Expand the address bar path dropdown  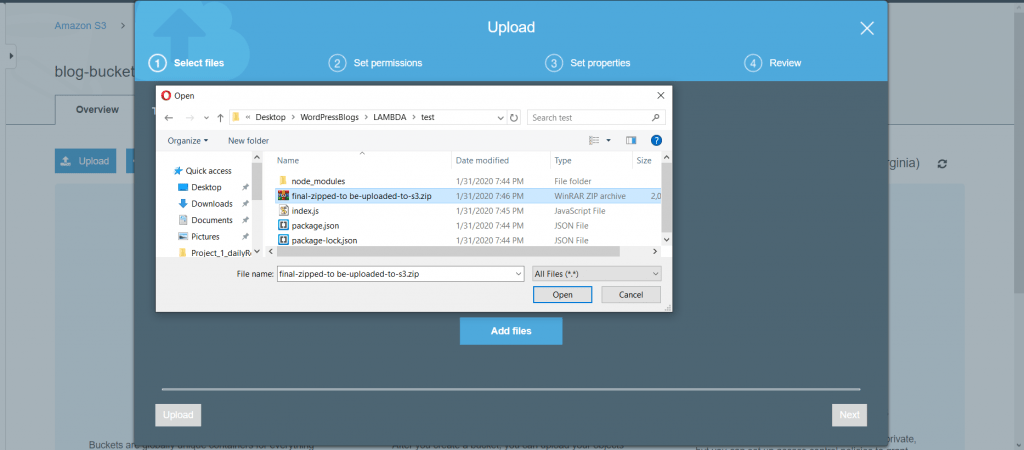pos(500,117)
